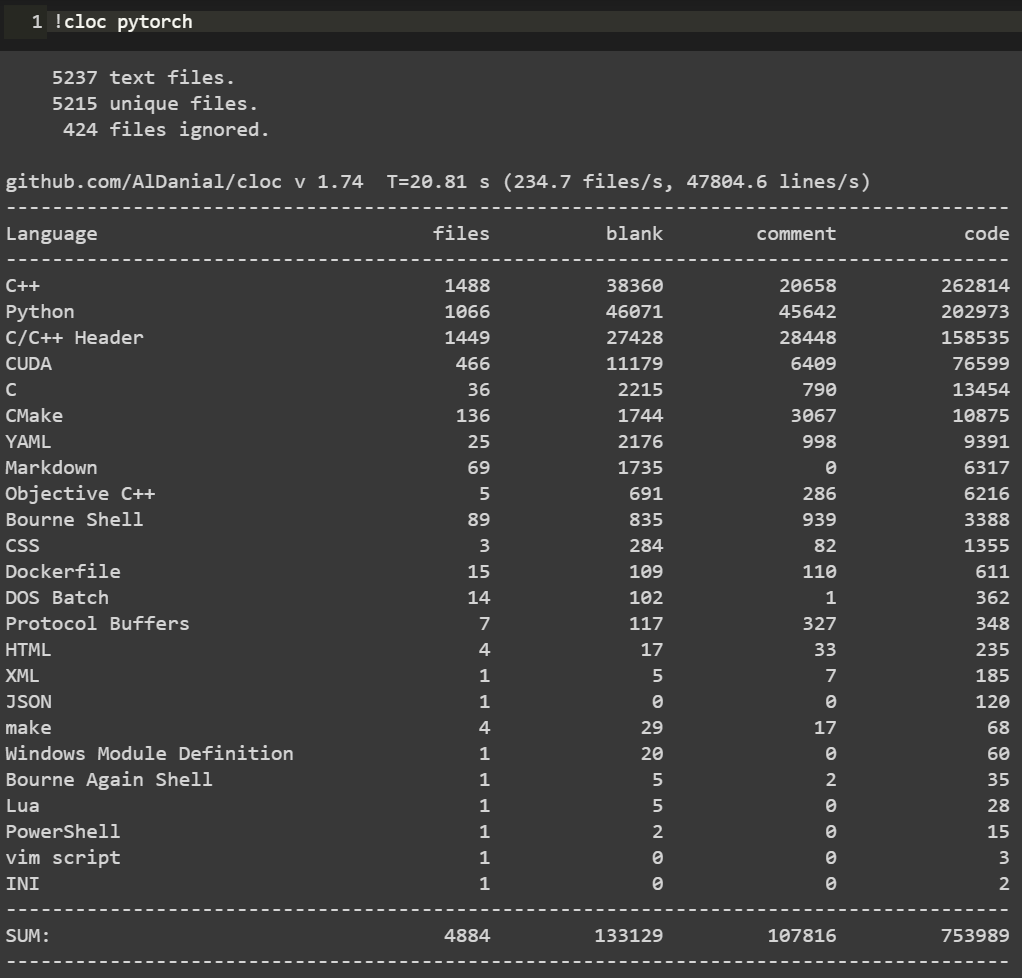Click the '5237 text files.' output line

[x=143, y=78]
